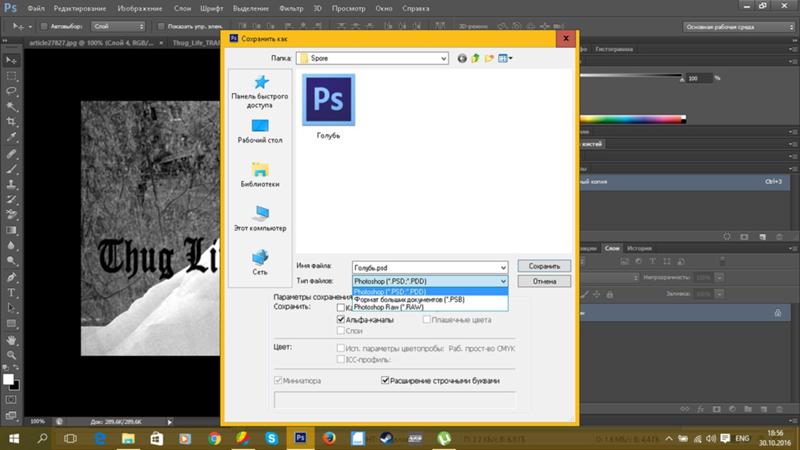Select the Zoom tool in toolbar
The image size is (800, 450).
[11, 355]
